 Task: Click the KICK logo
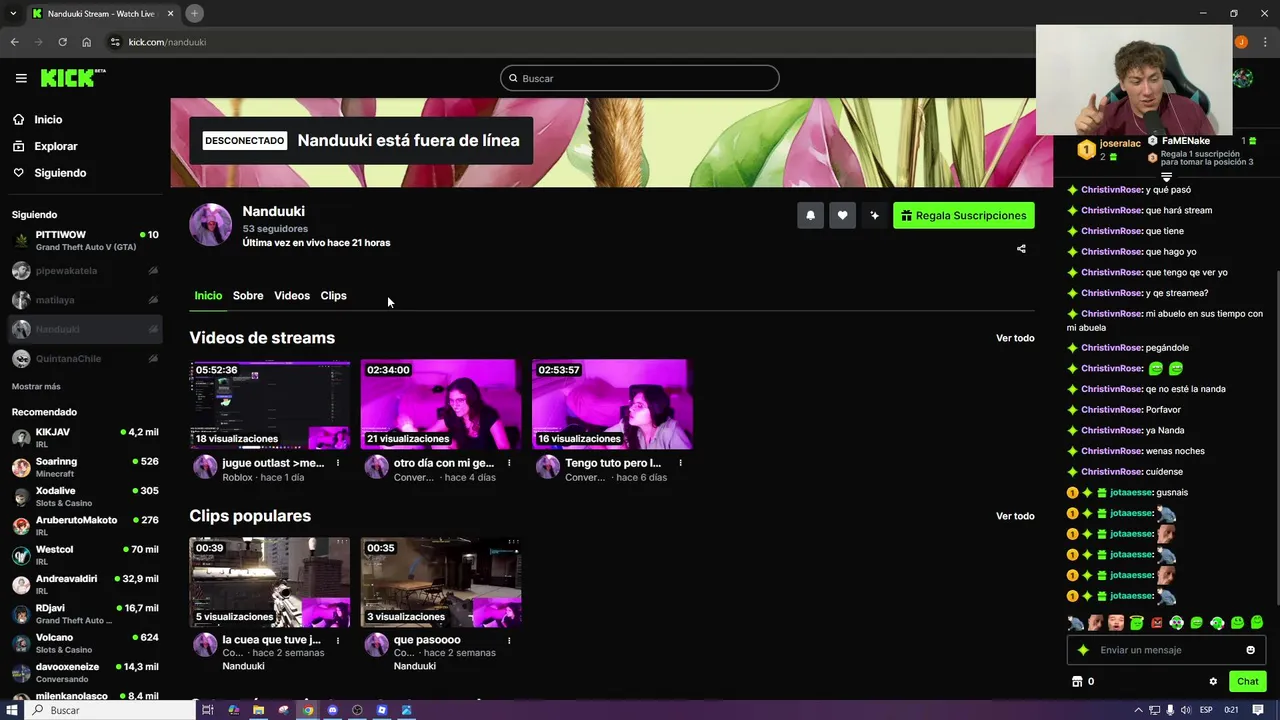72,78
